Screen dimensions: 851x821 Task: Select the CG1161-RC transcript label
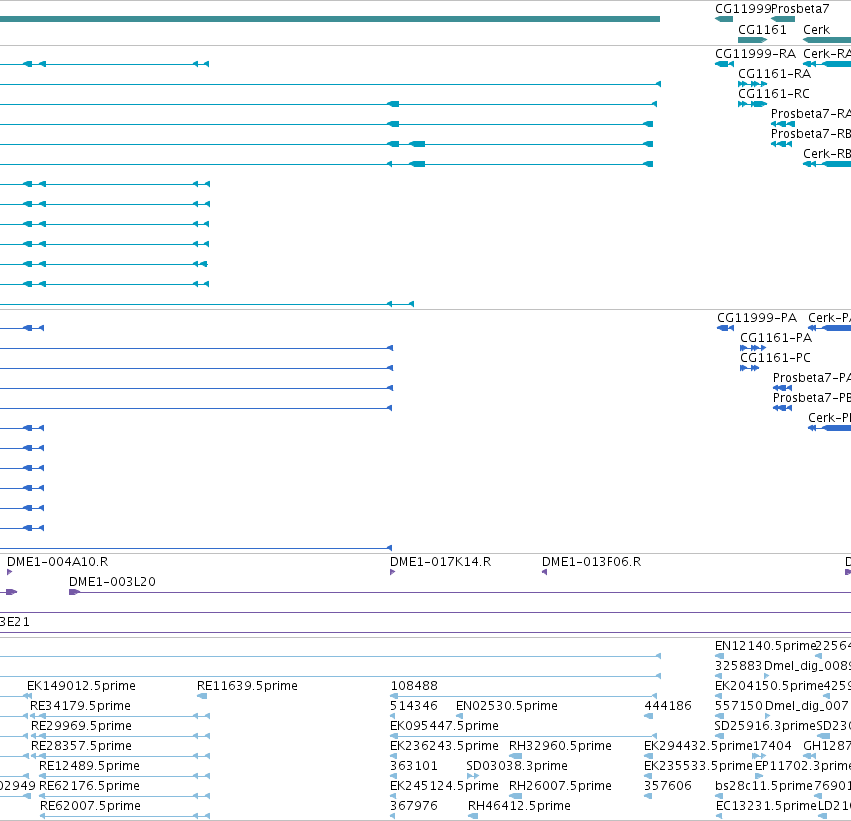[x=773, y=94]
